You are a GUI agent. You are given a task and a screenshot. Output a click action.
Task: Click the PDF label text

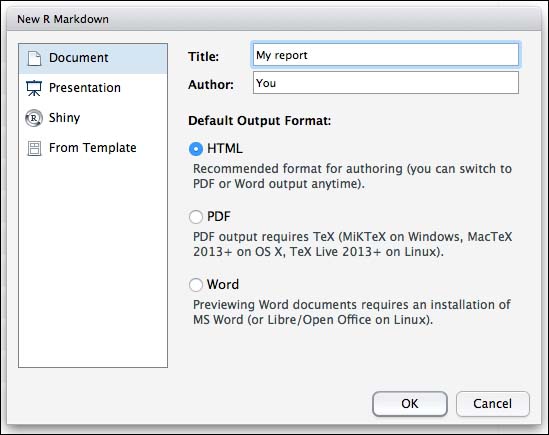(x=219, y=216)
